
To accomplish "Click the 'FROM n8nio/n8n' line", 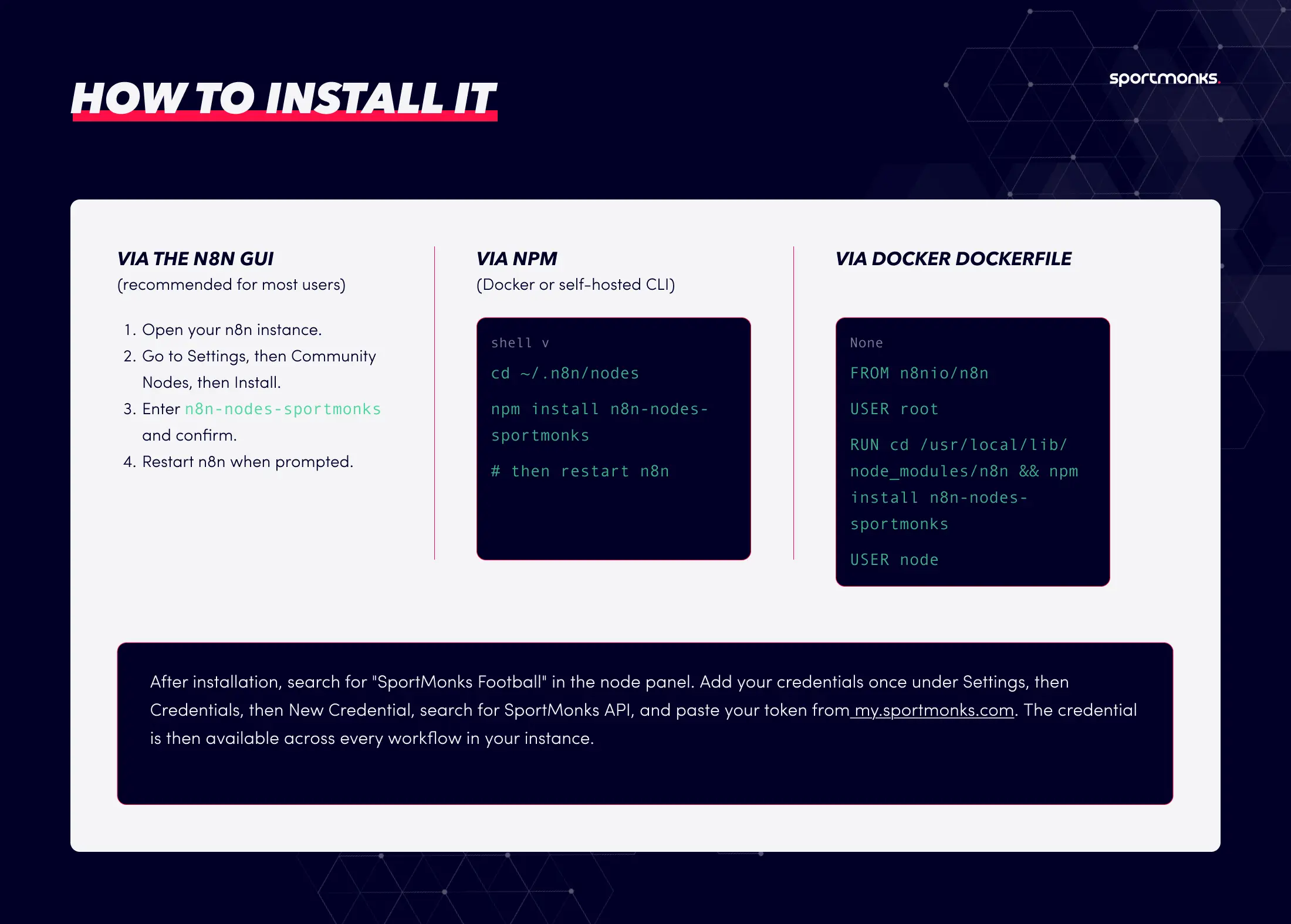I will tap(920, 374).
